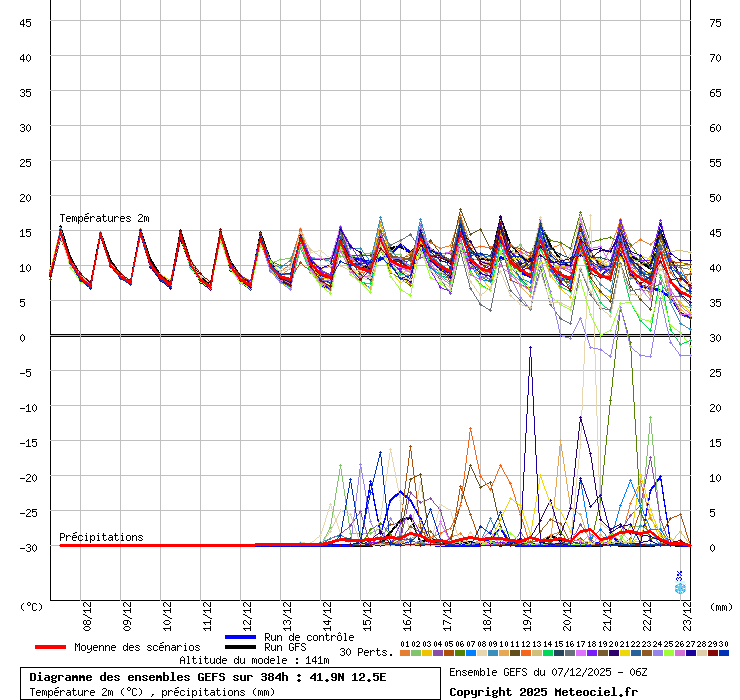Screen dimensions: 740x700
Task: Select perturbation 29 dark red swatch
Action: pyautogui.click(x=712, y=653)
